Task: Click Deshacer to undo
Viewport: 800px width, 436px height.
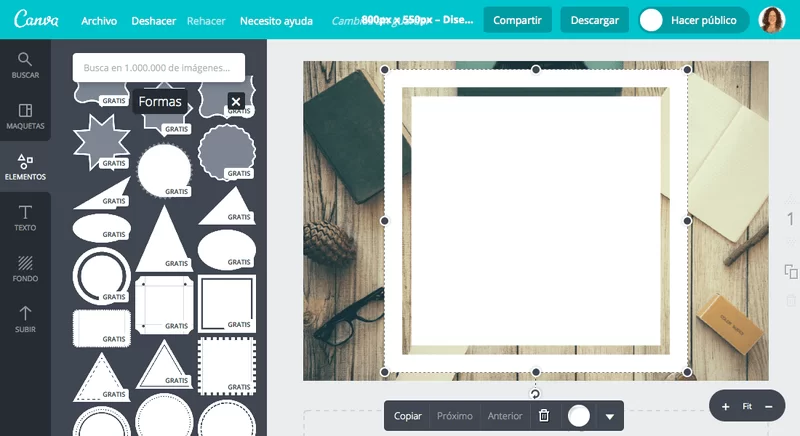Action: pos(154,21)
